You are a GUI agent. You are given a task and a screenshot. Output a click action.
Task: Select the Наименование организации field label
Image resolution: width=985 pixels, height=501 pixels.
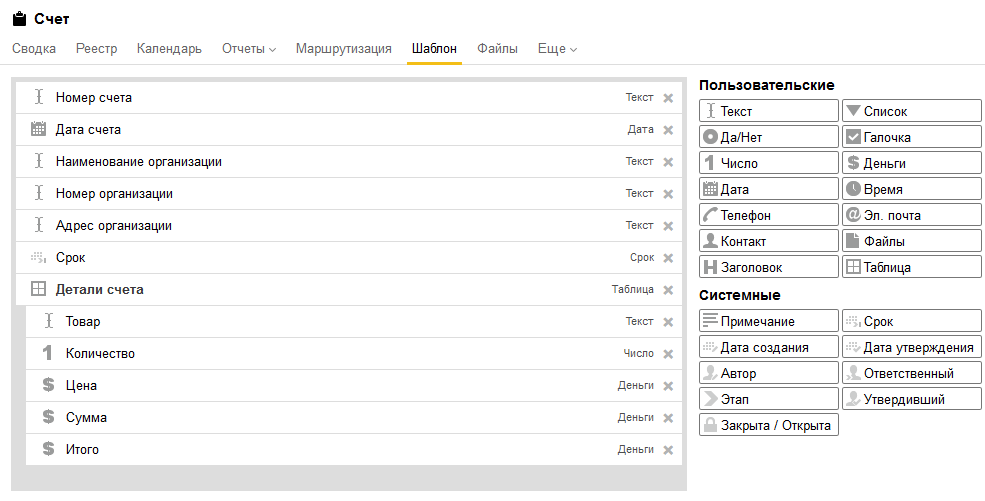(x=138, y=162)
